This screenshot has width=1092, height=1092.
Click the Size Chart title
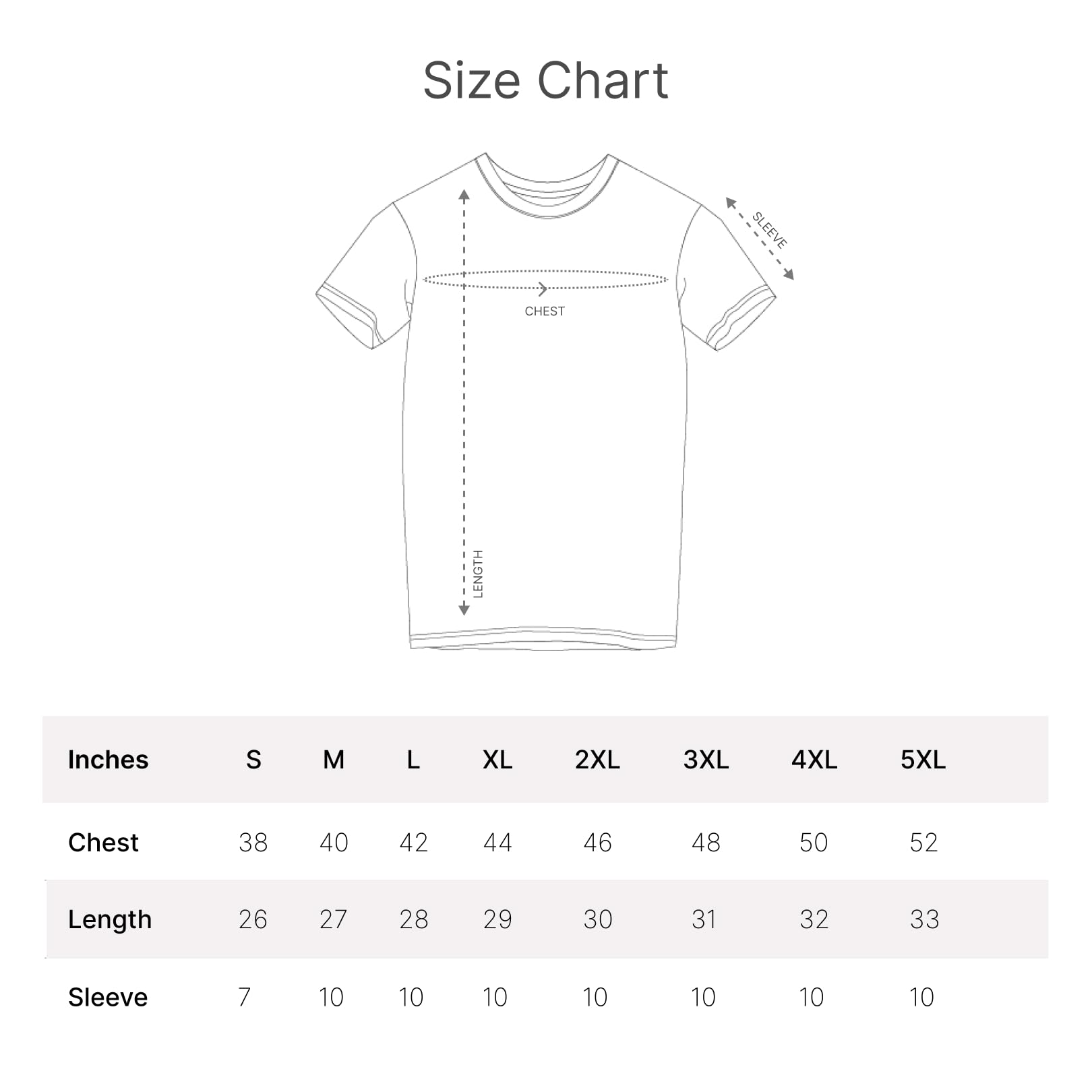click(x=545, y=81)
